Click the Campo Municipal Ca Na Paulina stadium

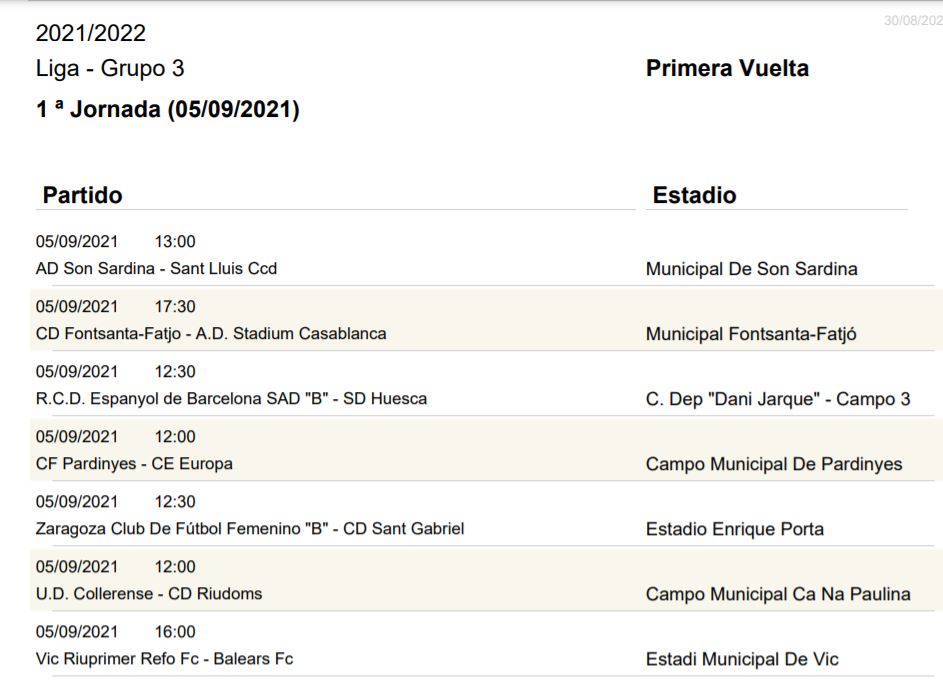pos(778,594)
